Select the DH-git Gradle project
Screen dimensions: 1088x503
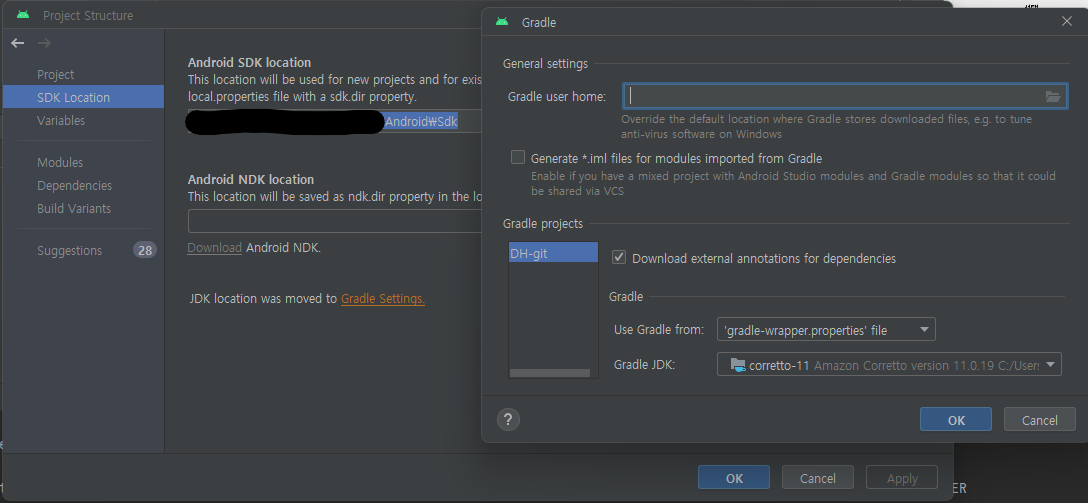click(x=553, y=252)
